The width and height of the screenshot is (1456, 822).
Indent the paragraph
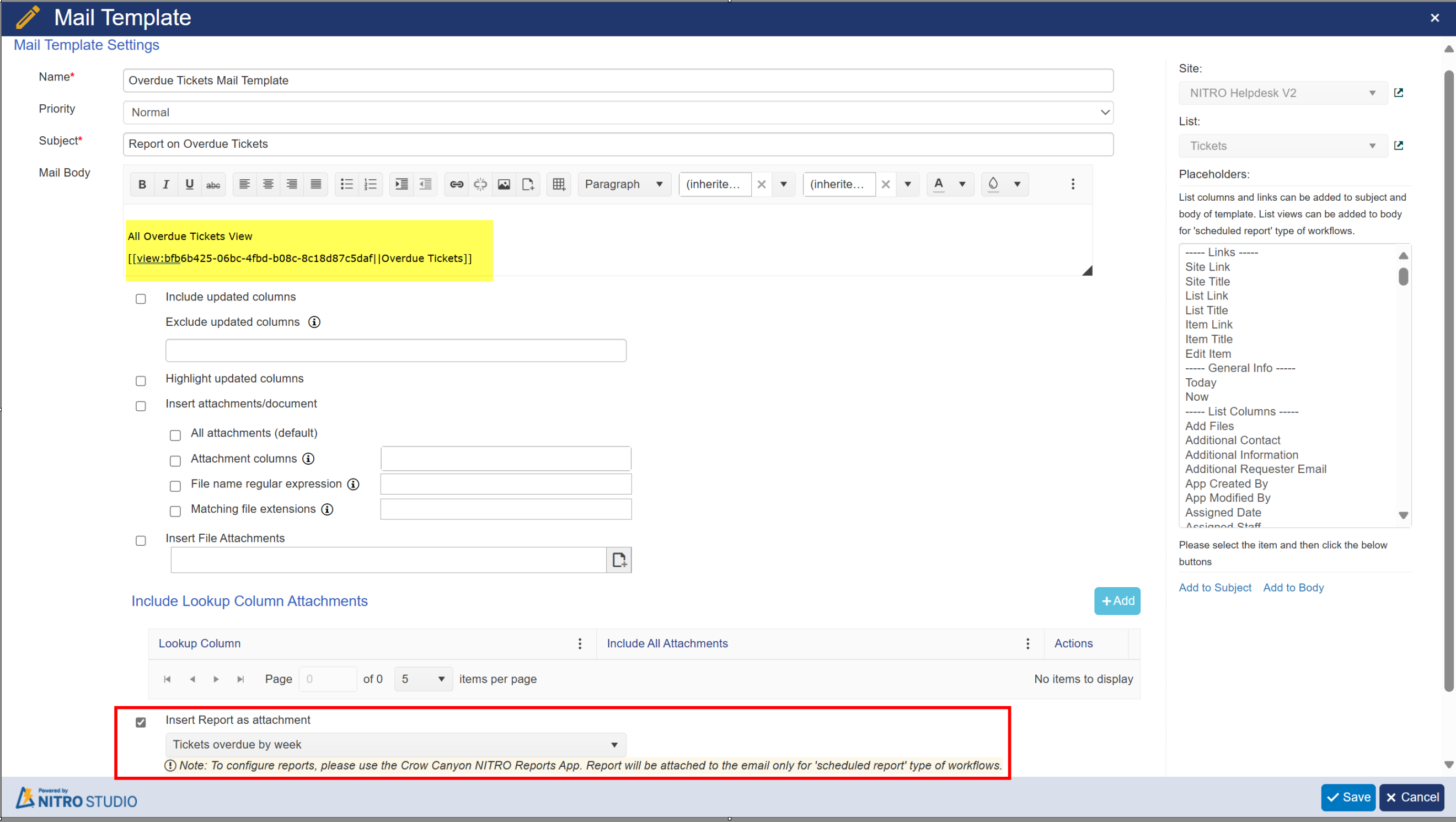402,184
